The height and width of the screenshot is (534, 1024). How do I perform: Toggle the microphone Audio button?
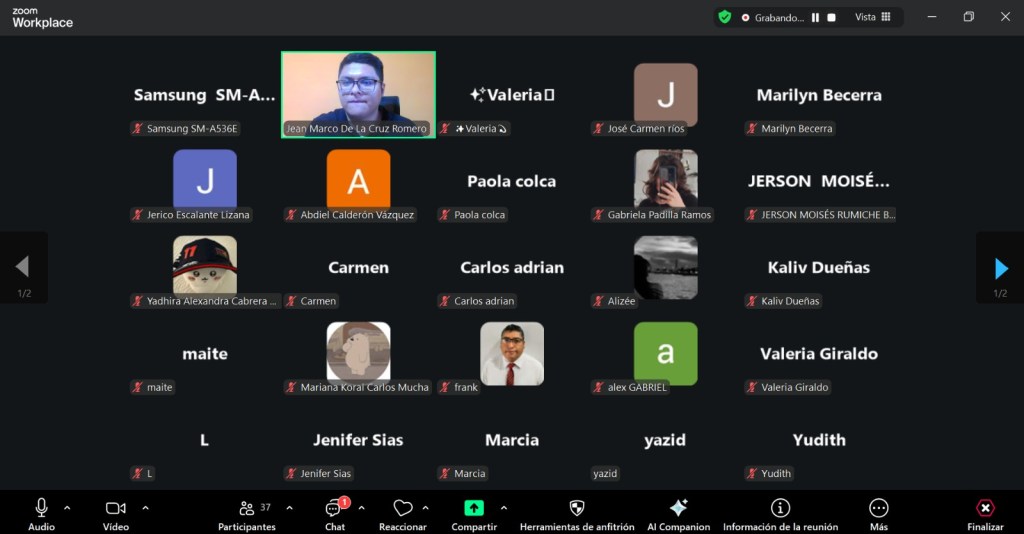[x=41, y=509]
